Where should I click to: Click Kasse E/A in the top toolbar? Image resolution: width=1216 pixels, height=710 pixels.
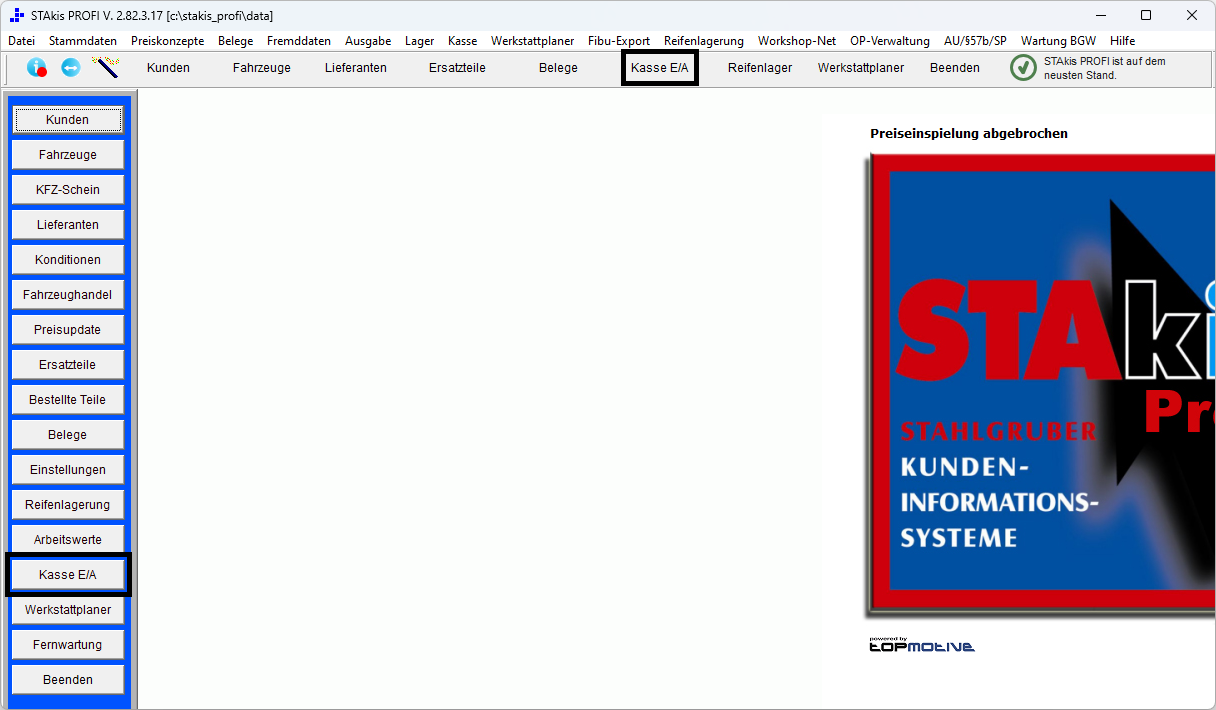[x=660, y=68]
